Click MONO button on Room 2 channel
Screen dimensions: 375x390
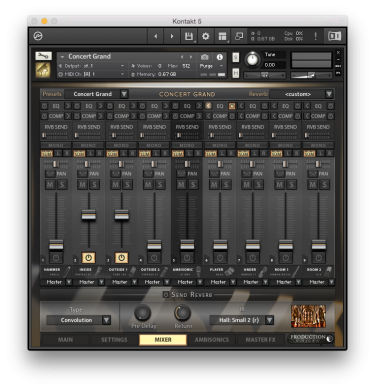point(318,145)
